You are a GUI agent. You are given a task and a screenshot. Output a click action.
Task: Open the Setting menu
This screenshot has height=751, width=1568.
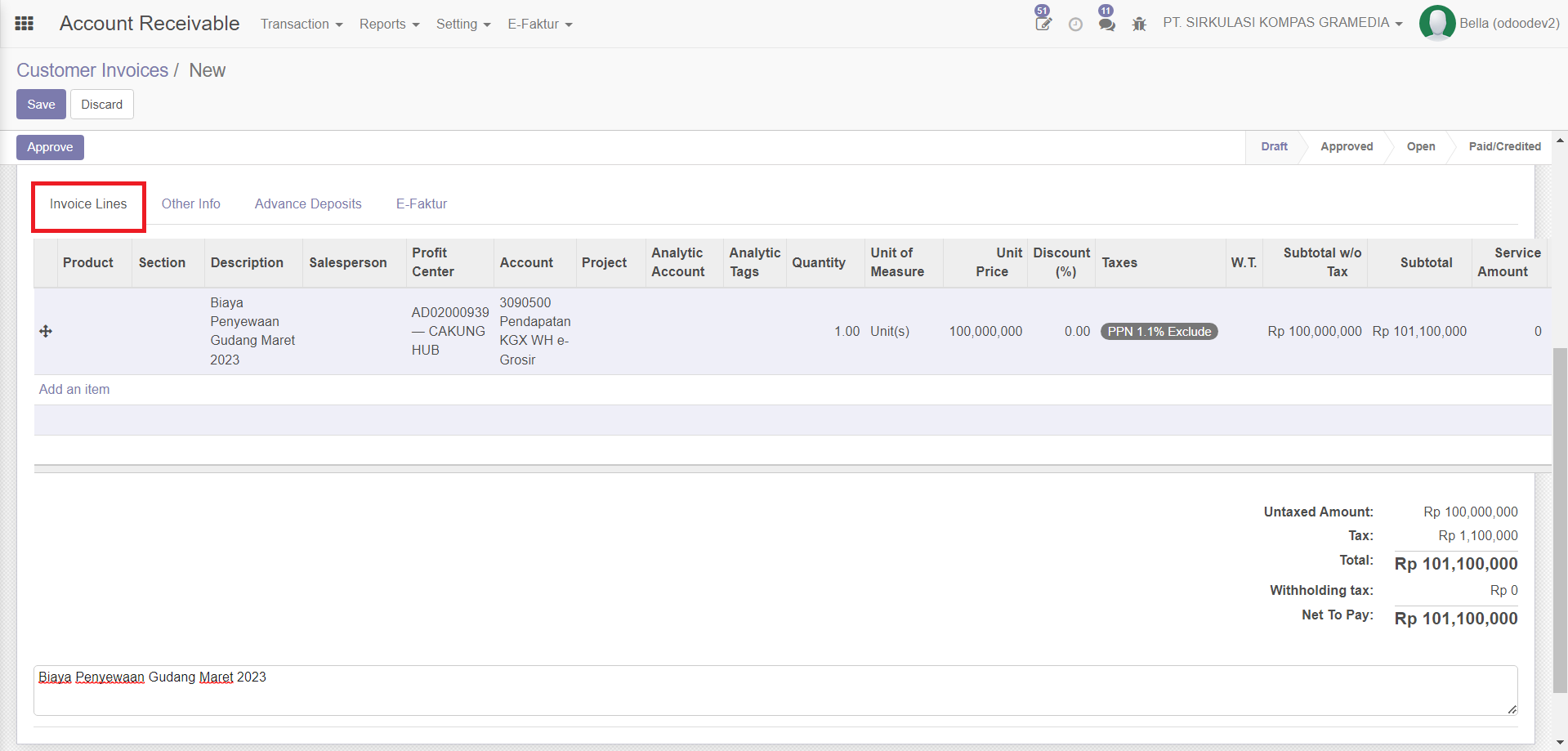[463, 24]
